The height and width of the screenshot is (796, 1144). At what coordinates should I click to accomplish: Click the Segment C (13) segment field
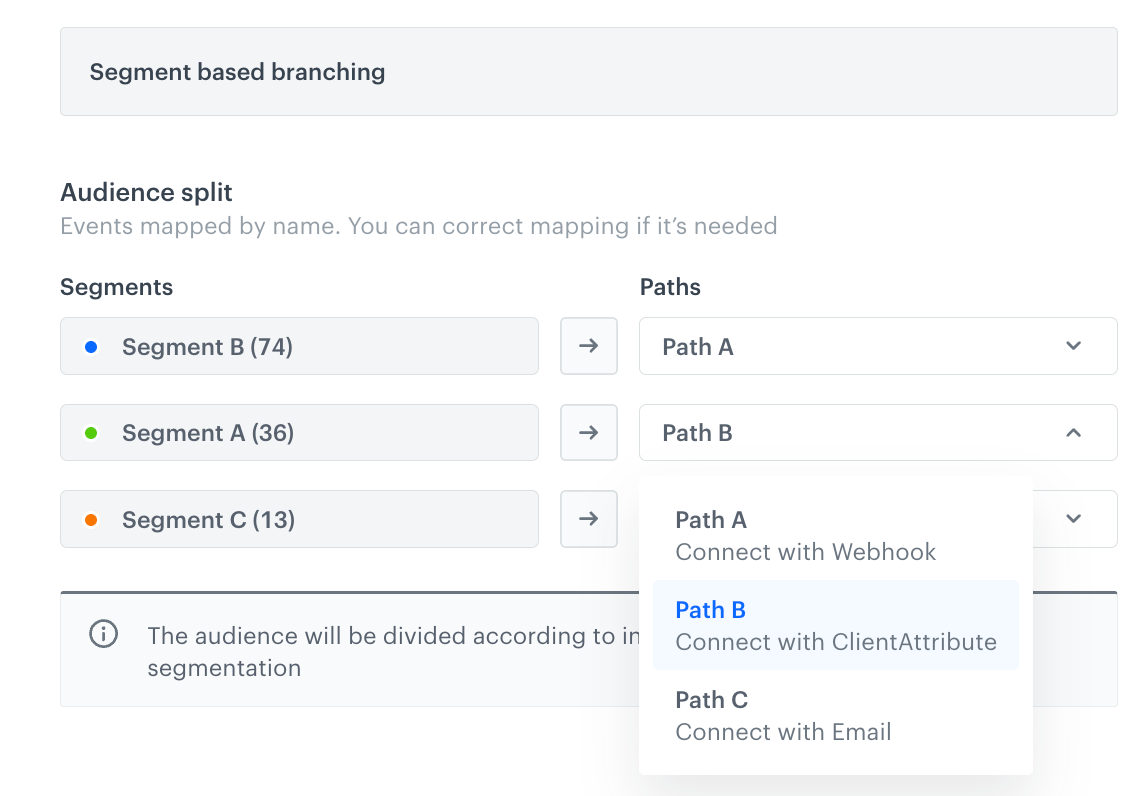pos(299,519)
